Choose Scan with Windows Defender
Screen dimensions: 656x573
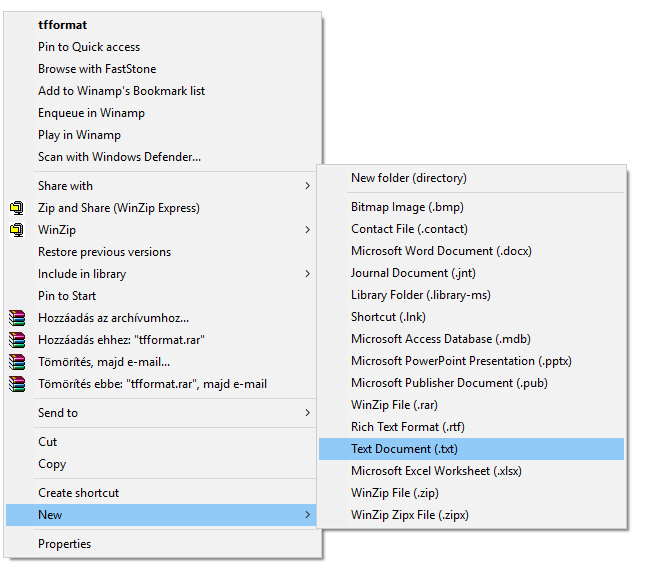tap(119, 157)
